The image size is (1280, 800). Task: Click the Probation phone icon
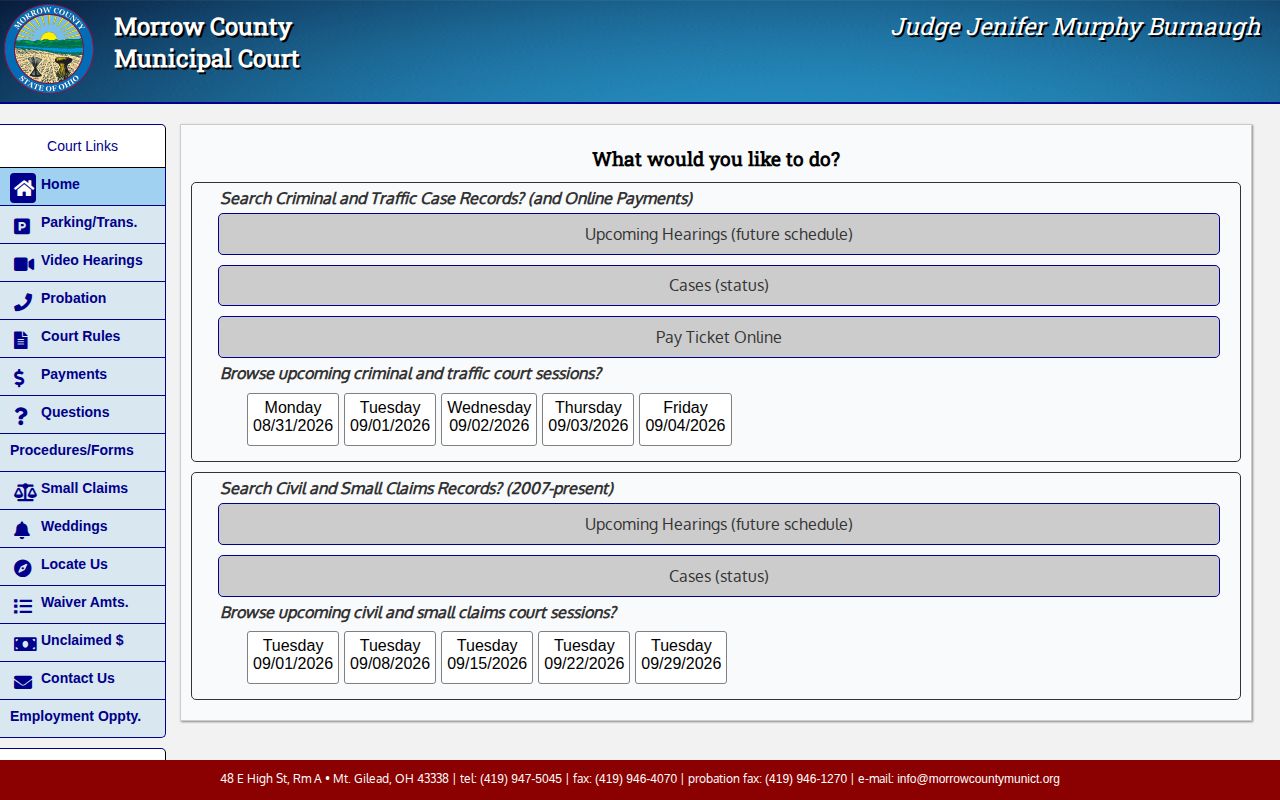click(23, 302)
